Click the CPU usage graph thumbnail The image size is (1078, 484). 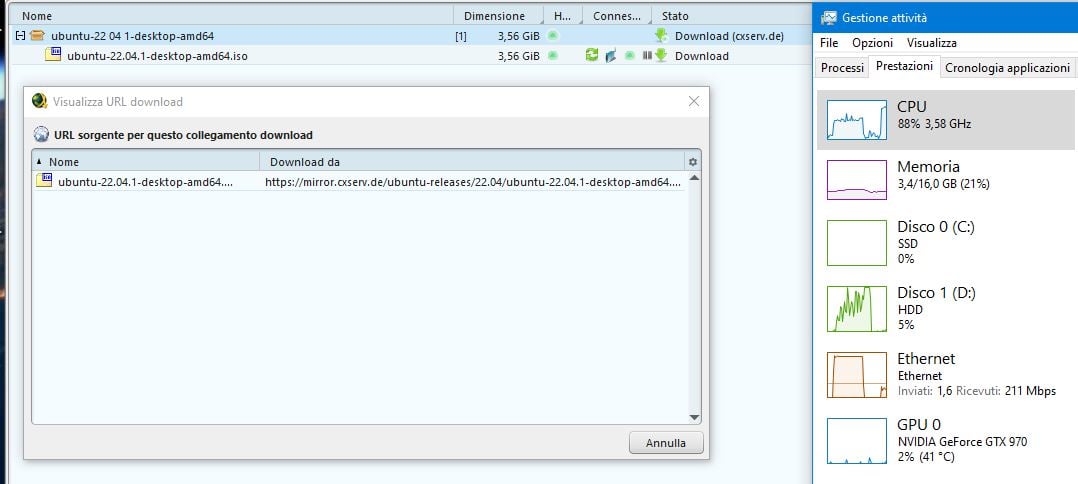click(857, 120)
